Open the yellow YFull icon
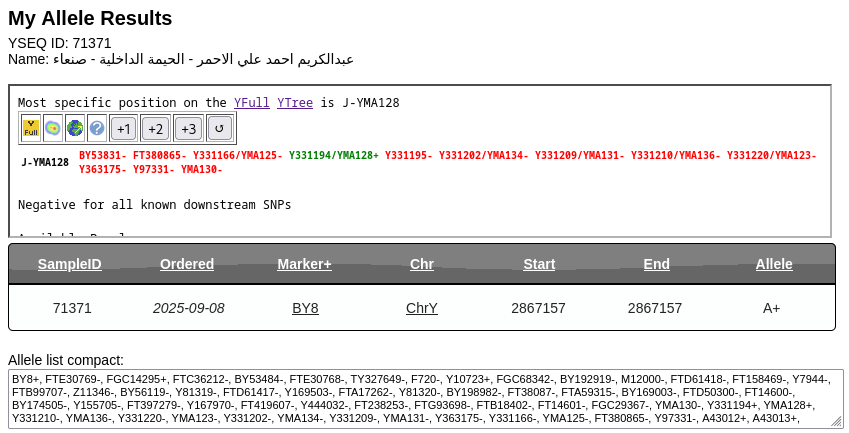The width and height of the screenshot is (849, 433). pos(31,128)
